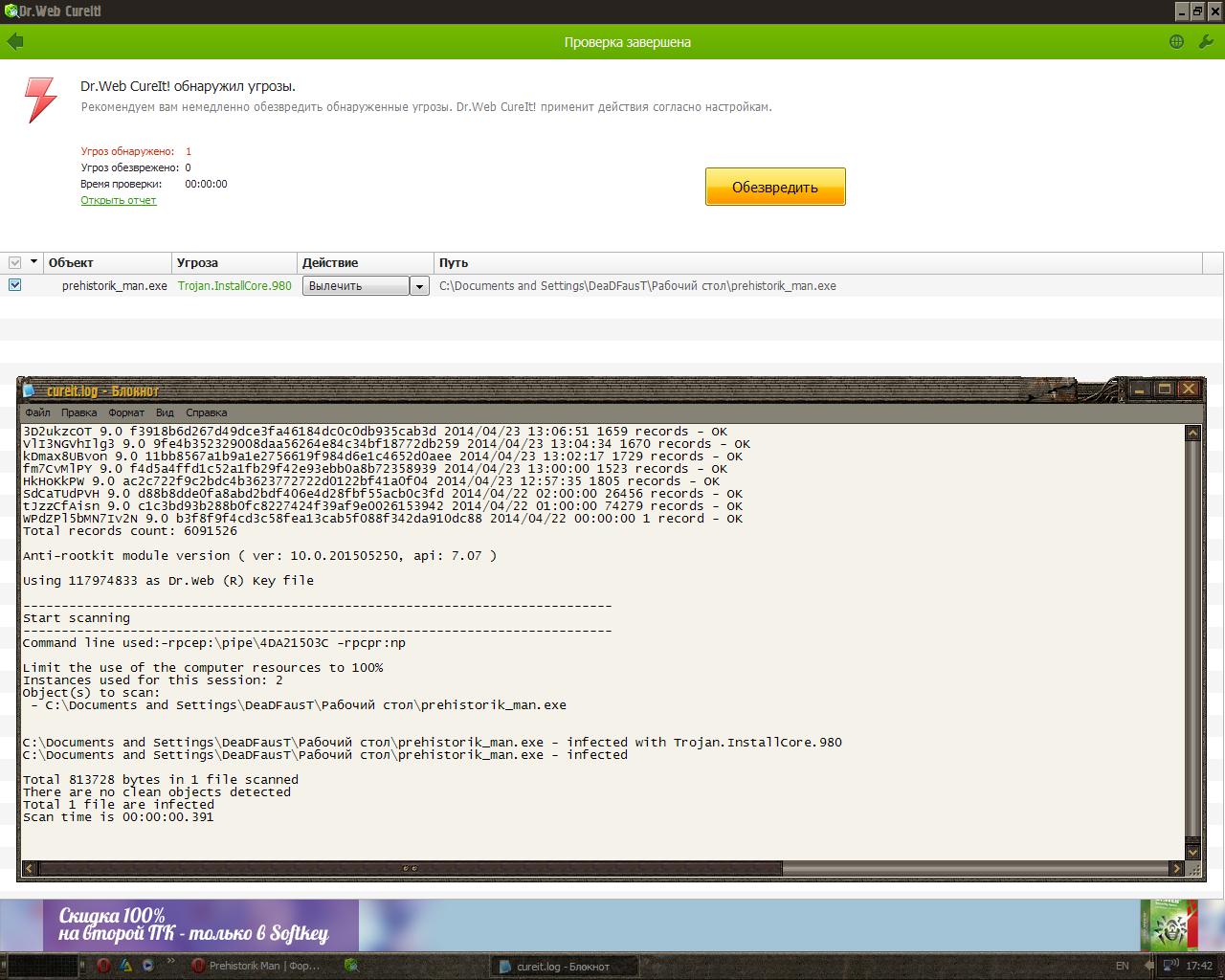This screenshot has height=980, width=1225.
Task: Click 'Scan time is 00:00:00.391' line
Action: coord(119,816)
